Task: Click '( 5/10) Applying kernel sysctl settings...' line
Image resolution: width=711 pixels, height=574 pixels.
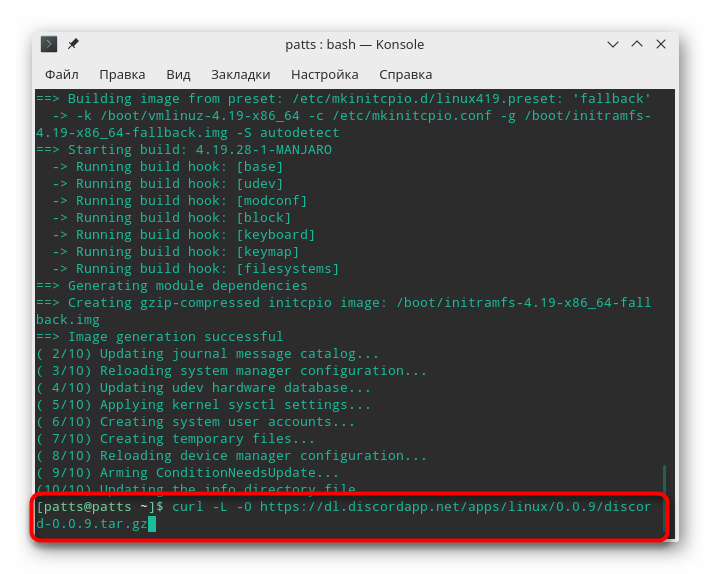Action: tap(204, 404)
